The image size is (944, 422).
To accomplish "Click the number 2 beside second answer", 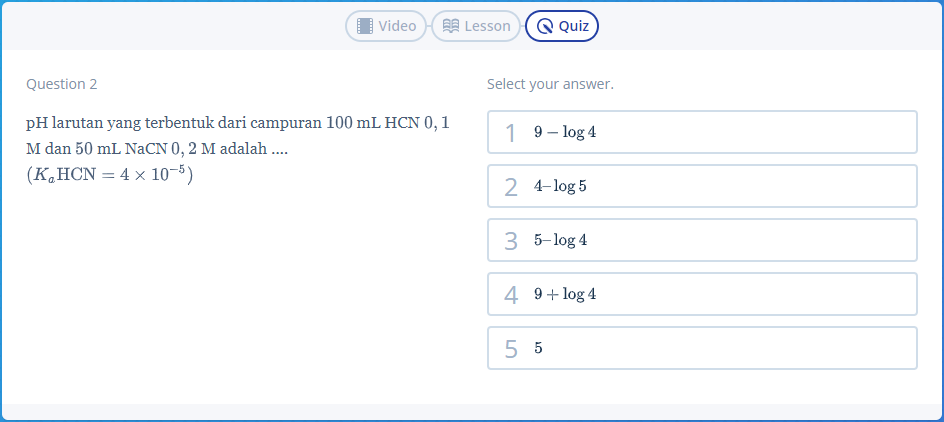I will (x=511, y=187).
